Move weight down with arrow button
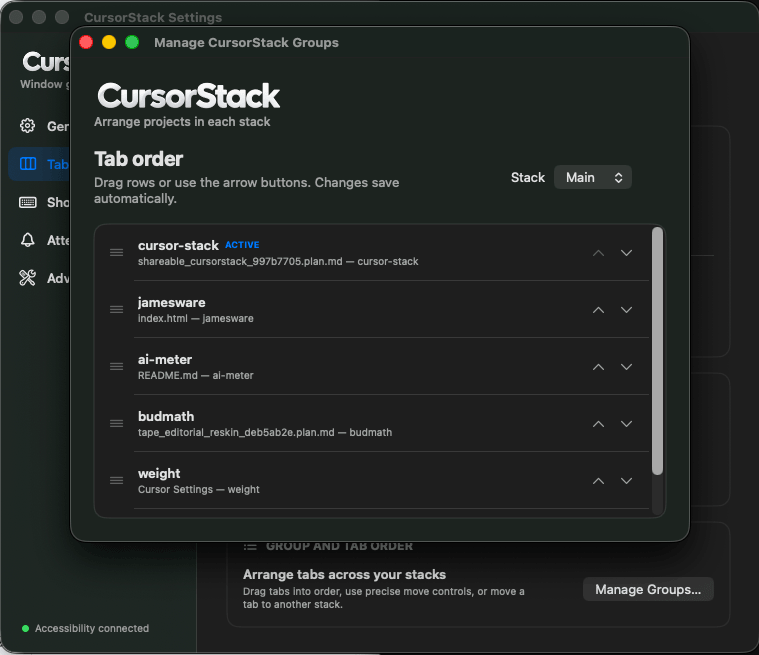 [626, 481]
